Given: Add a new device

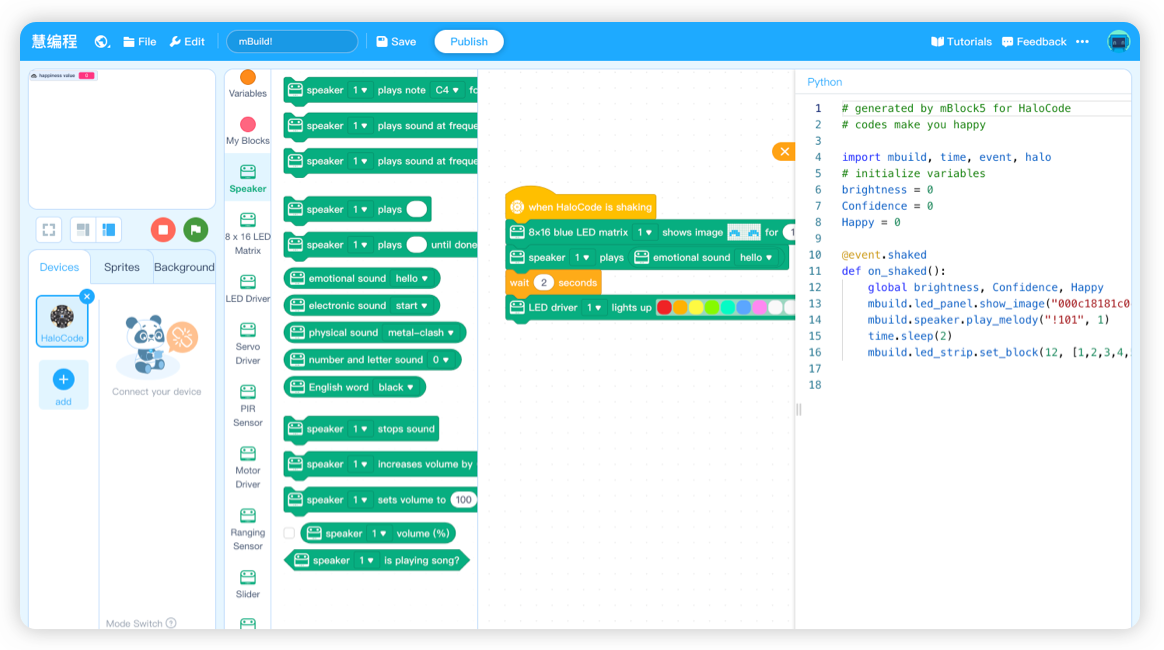Looking at the screenshot, I should [x=63, y=385].
